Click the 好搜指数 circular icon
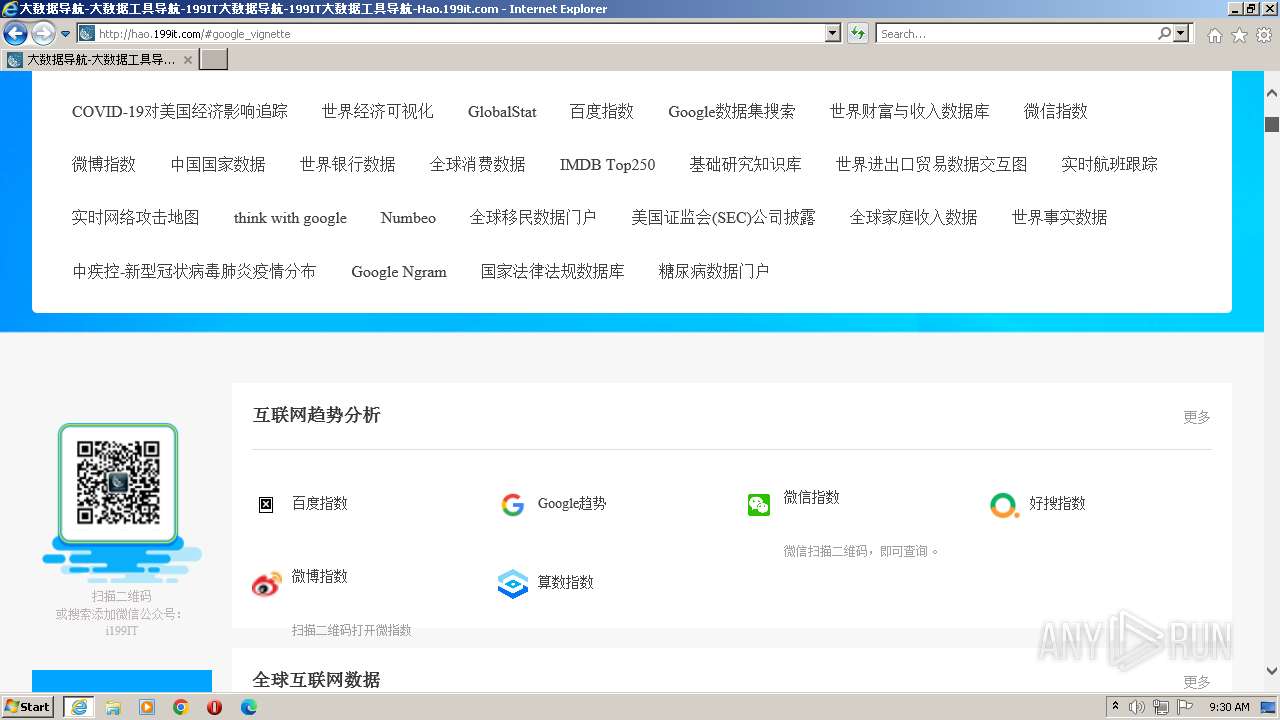Screen dimensions: 1280x720 [x=1004, y=505]
